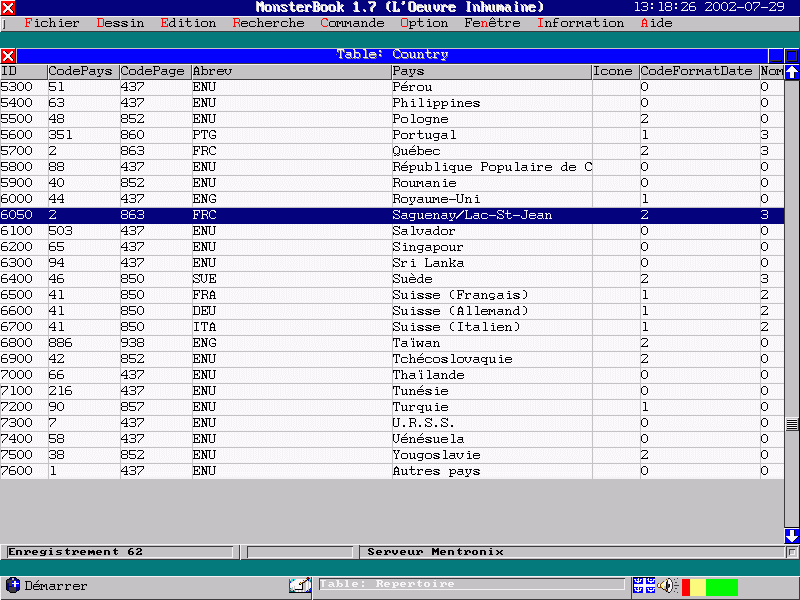Image resolution: width=800 pixels, height=600 pixels.
Task: Open the Recherche menu
Action: (x=268, y=23)
